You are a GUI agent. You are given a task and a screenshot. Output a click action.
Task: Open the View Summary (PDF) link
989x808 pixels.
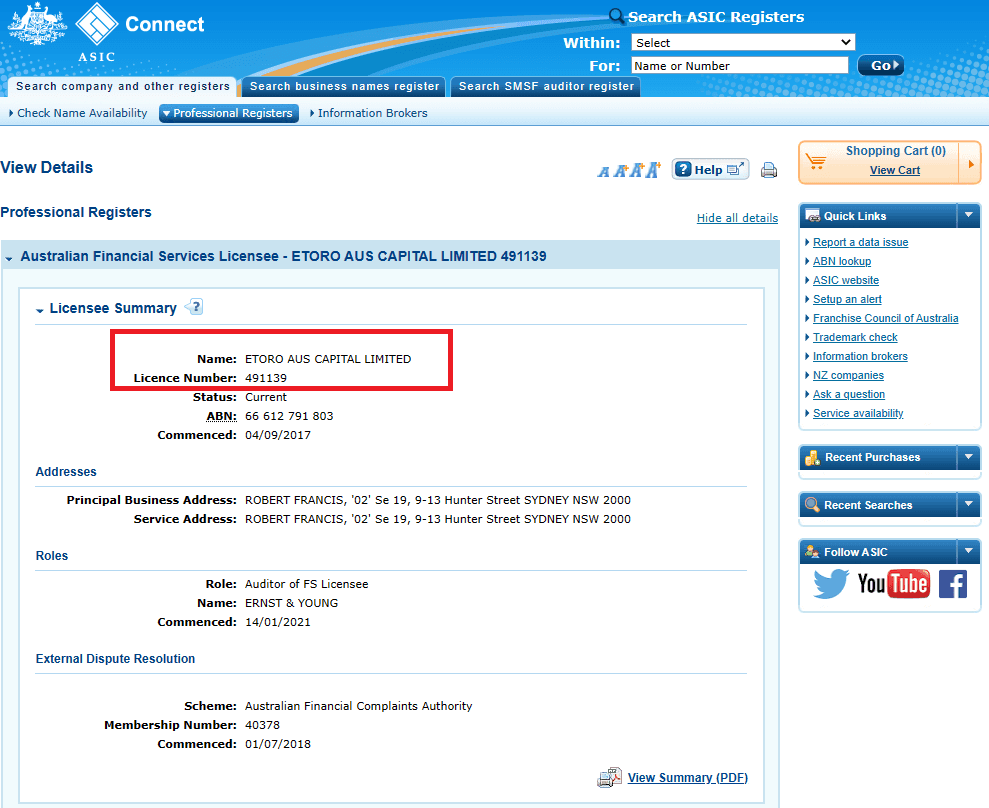(x=688, y=778)
